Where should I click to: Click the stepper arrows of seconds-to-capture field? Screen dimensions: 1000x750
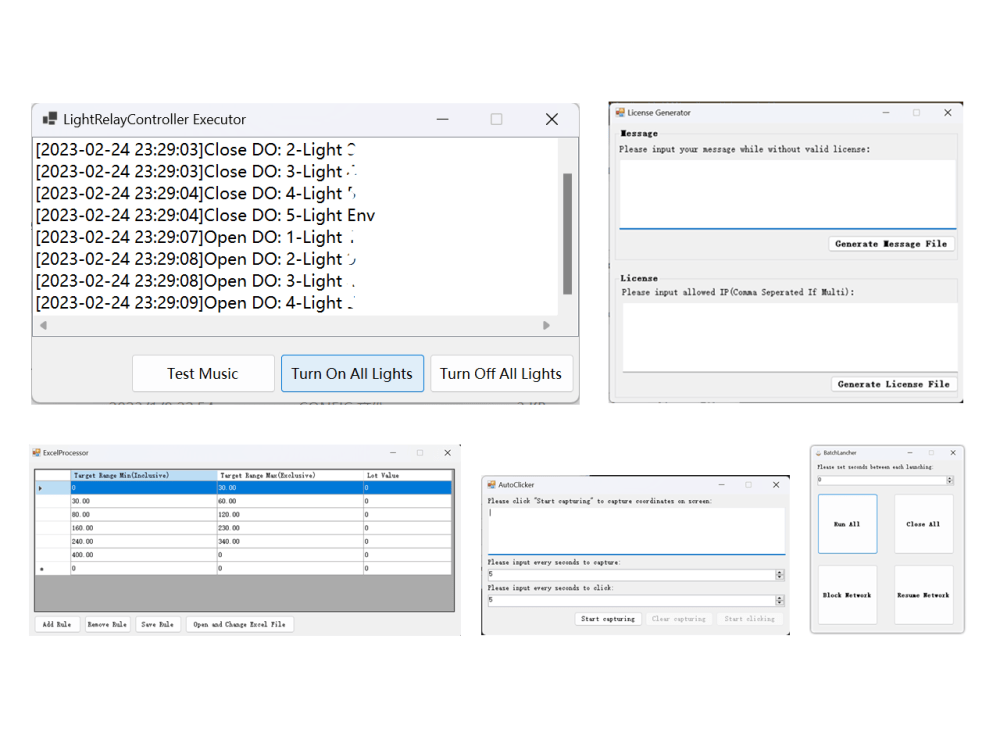(x=779, y=575)
